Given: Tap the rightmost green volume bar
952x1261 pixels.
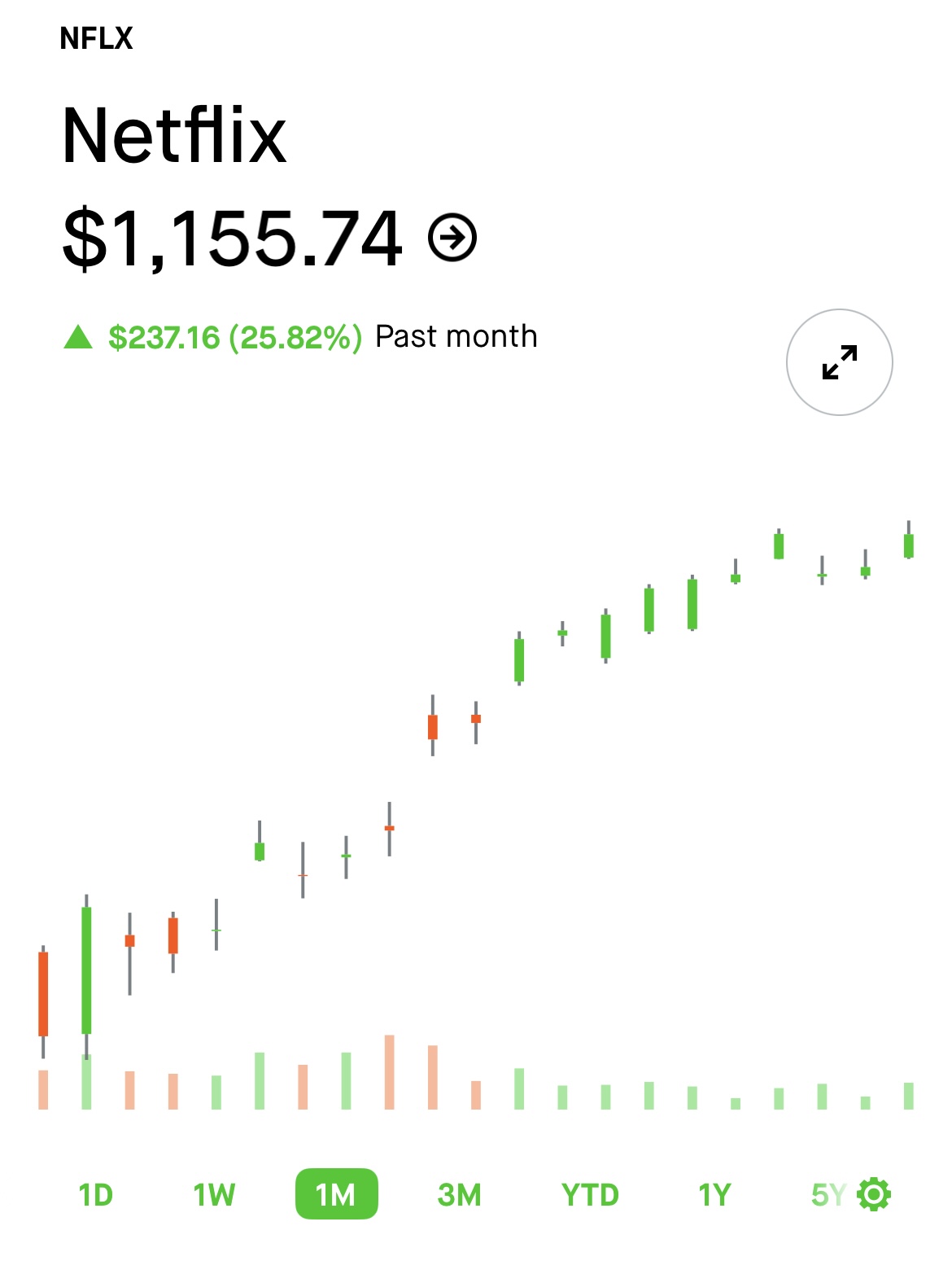Looking at the screenshot, I should point(909,1096).
